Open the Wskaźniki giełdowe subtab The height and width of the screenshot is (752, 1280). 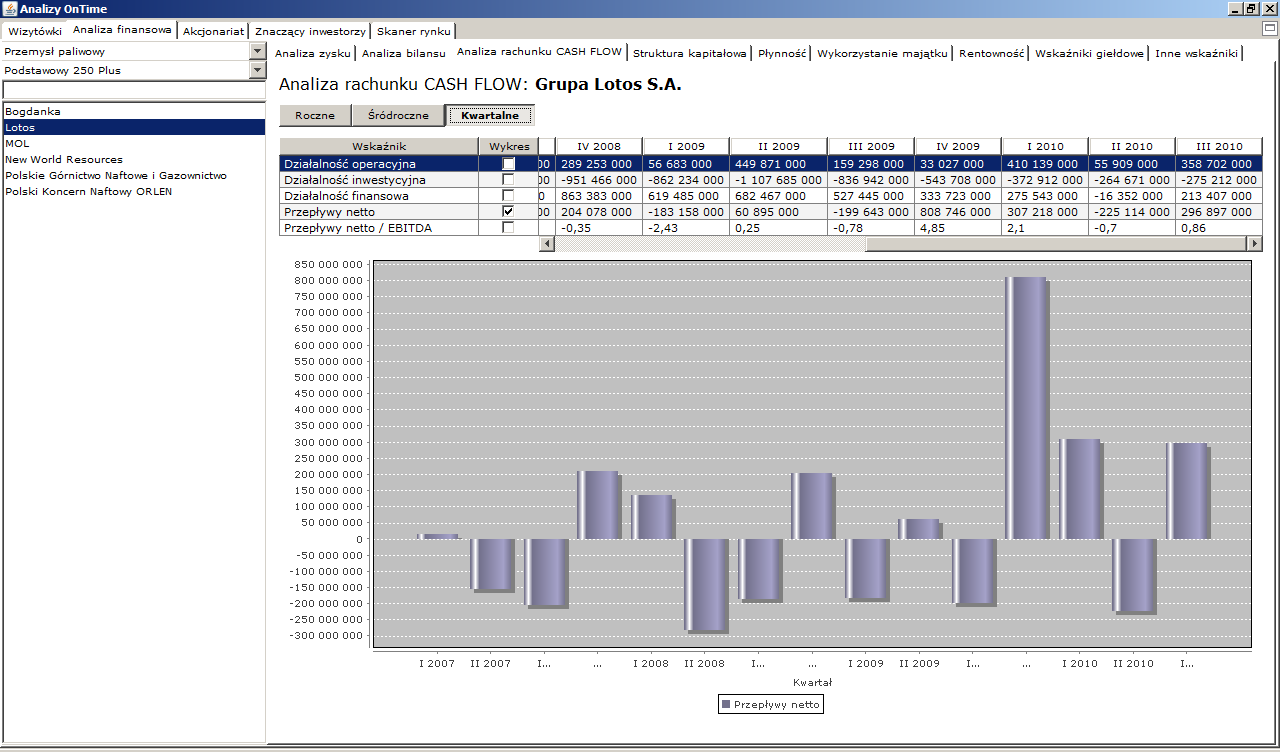tap(1089, 53)
